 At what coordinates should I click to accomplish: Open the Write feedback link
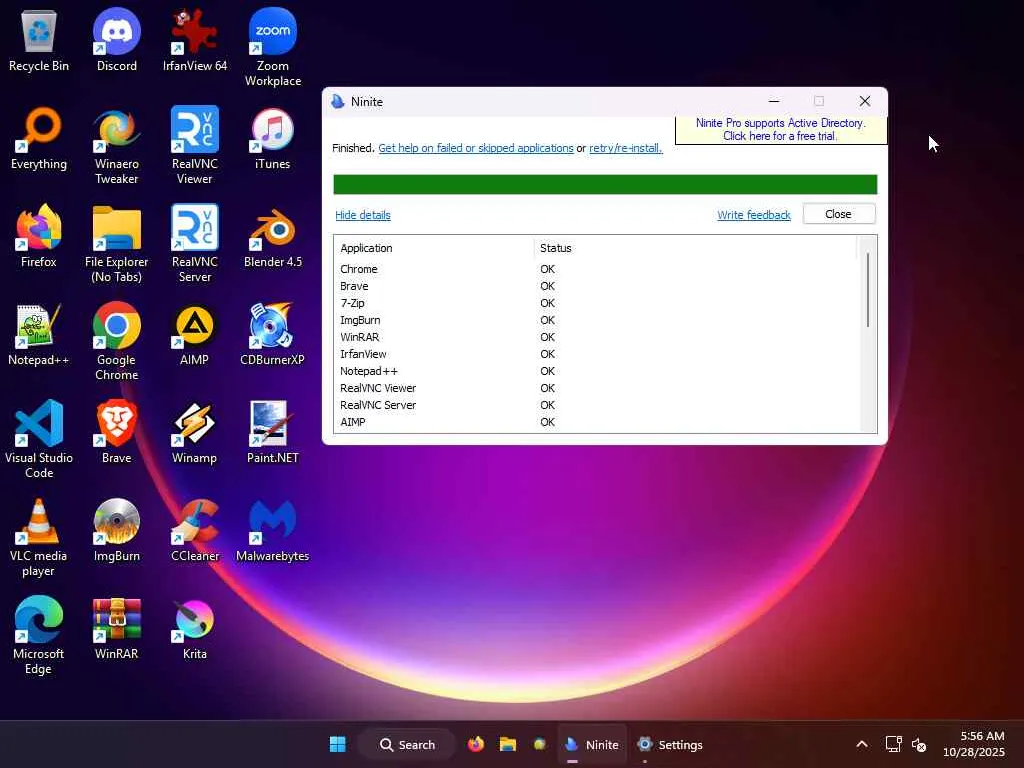[754, 215]
